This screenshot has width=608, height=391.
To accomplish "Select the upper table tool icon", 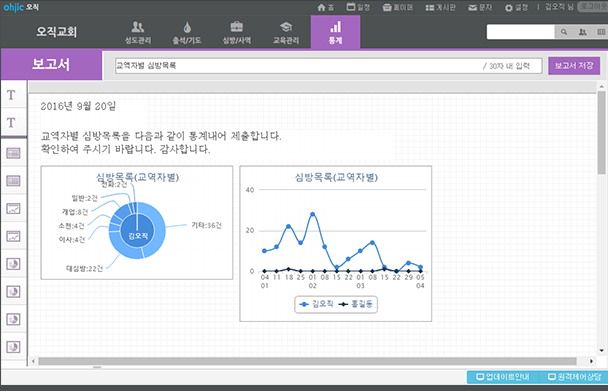I will (x=13, y=153).
